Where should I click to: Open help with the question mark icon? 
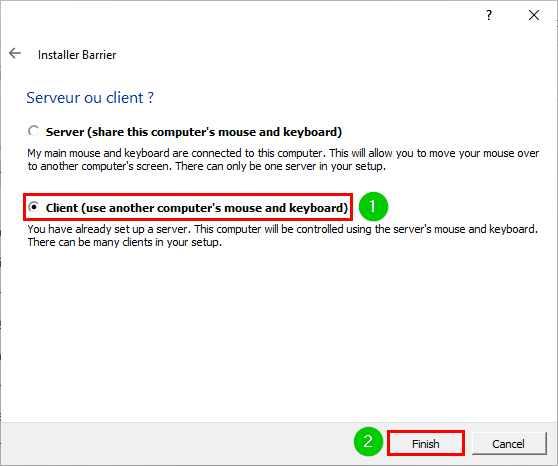[x=489, y=15]
